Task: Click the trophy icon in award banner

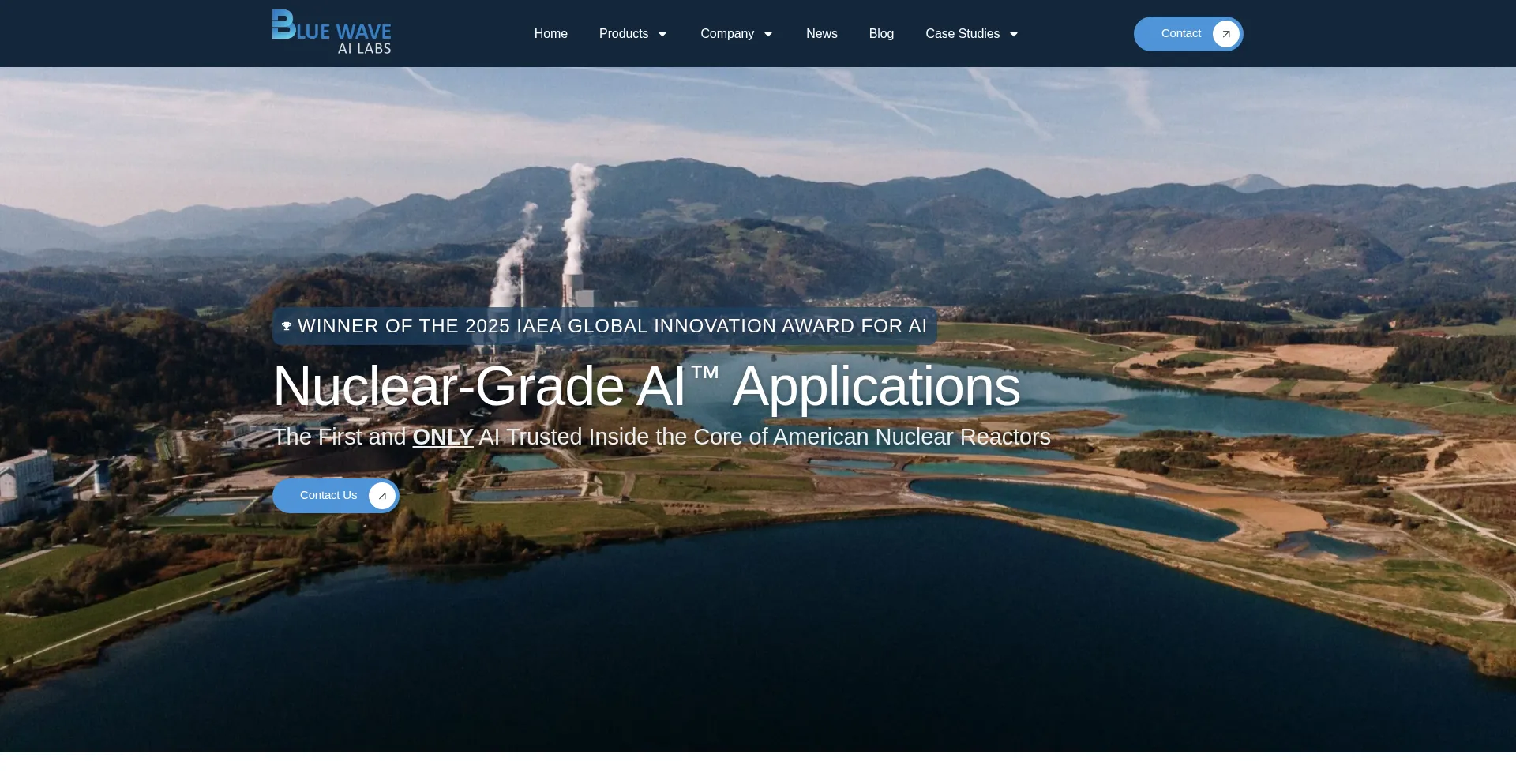Action: pyautogui.click(x=287, y=326)
